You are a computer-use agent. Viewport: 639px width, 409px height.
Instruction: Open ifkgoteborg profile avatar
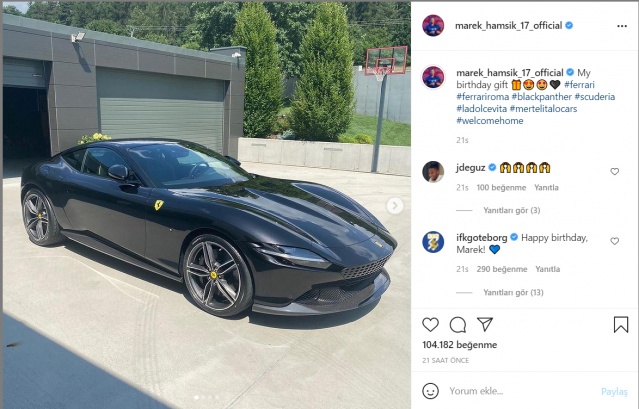433,242
